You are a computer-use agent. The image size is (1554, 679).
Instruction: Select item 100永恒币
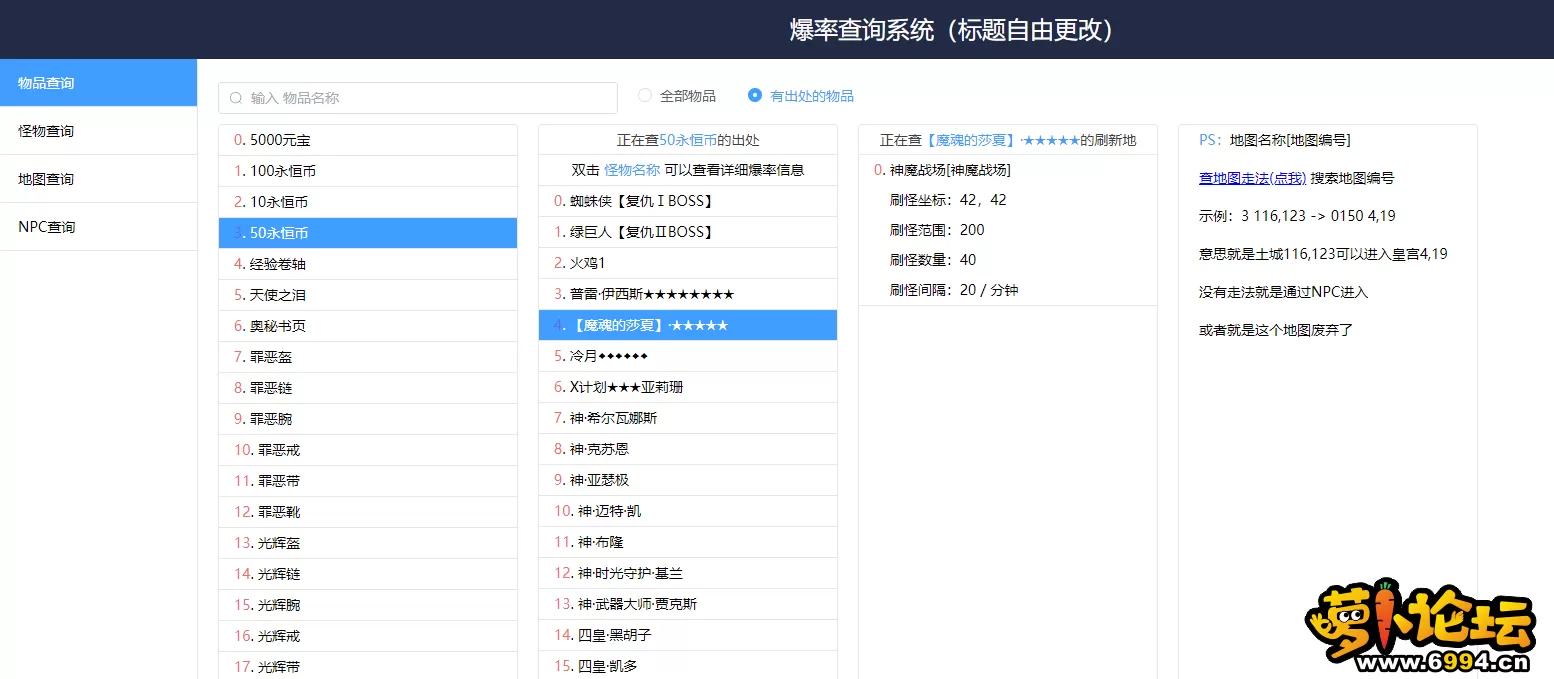[368, 171]
